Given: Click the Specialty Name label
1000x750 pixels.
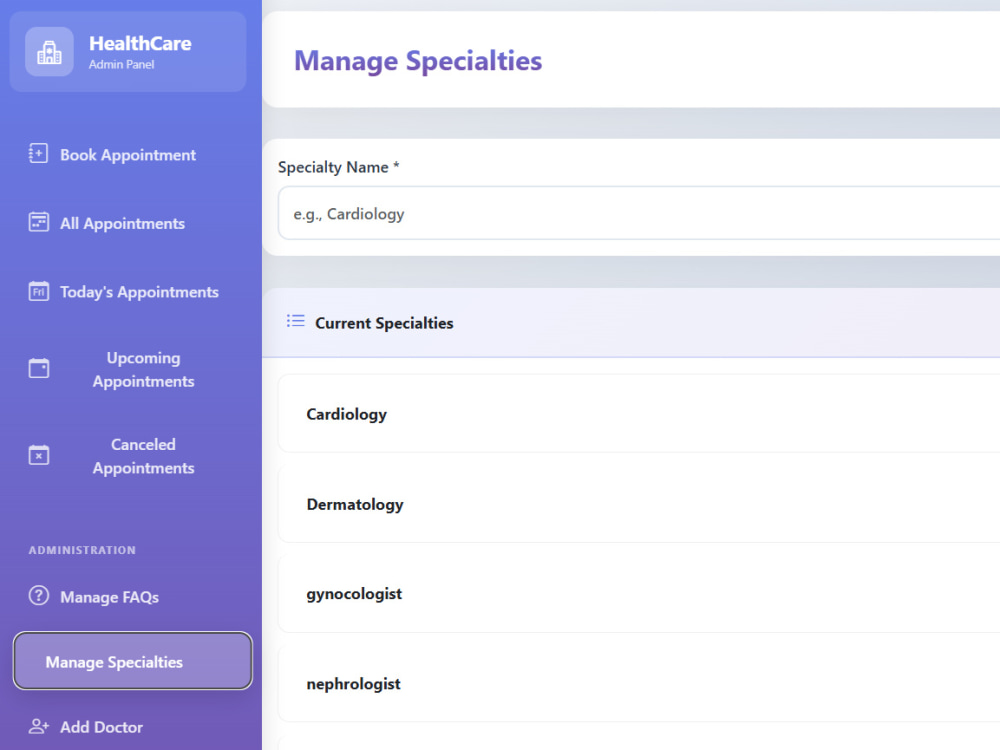Looking at the screenshot, I should pyautogui.click(x=339, y=167).
